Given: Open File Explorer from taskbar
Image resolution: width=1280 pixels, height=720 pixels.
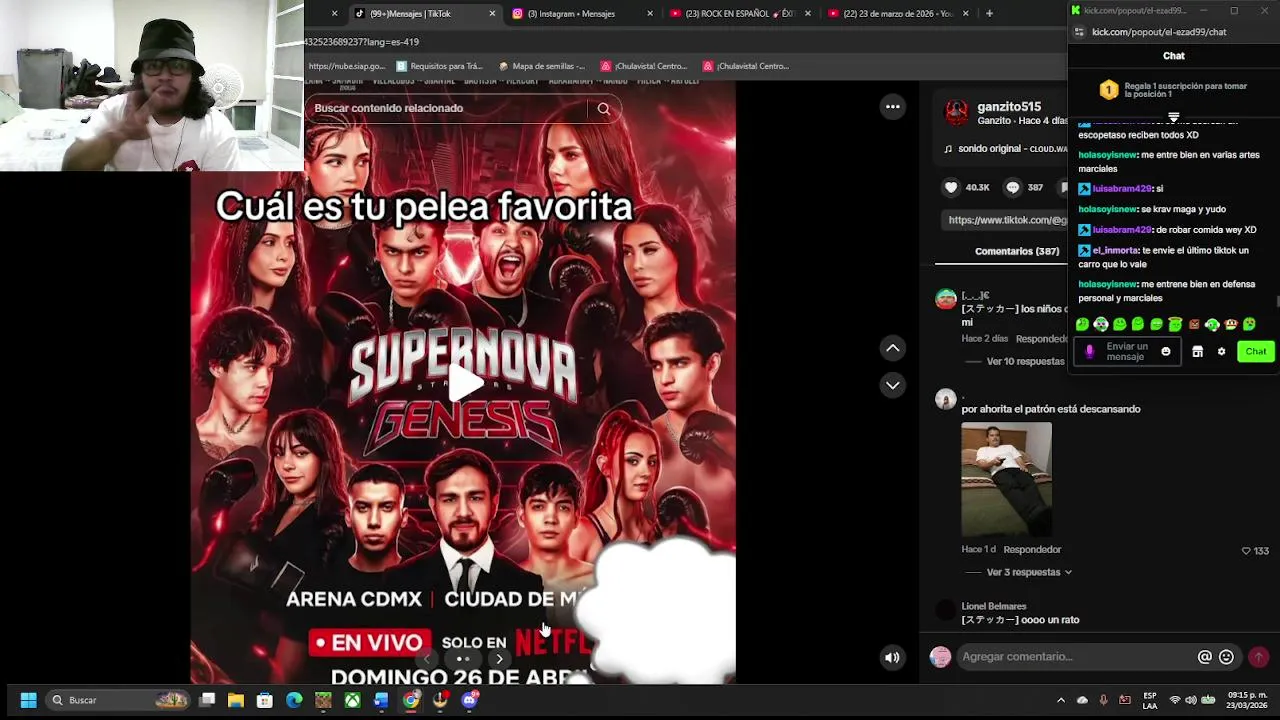Looking at the screenshot, I should click(236, 700).
